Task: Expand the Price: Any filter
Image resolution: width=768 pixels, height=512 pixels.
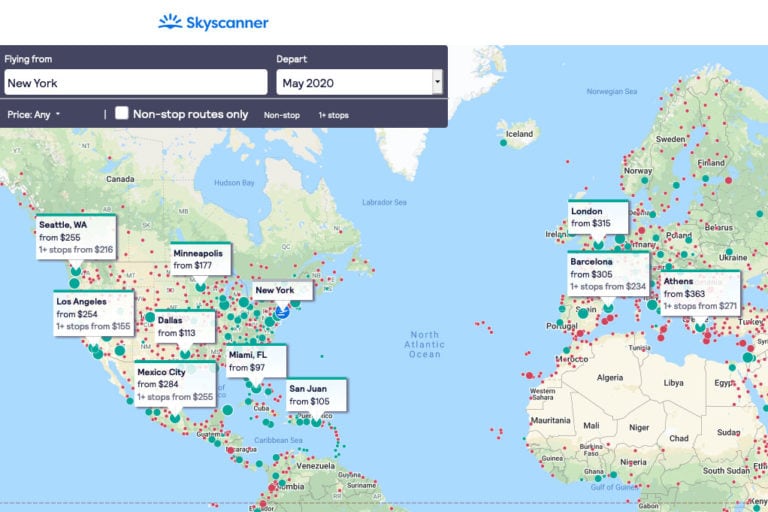Action: 33,115
